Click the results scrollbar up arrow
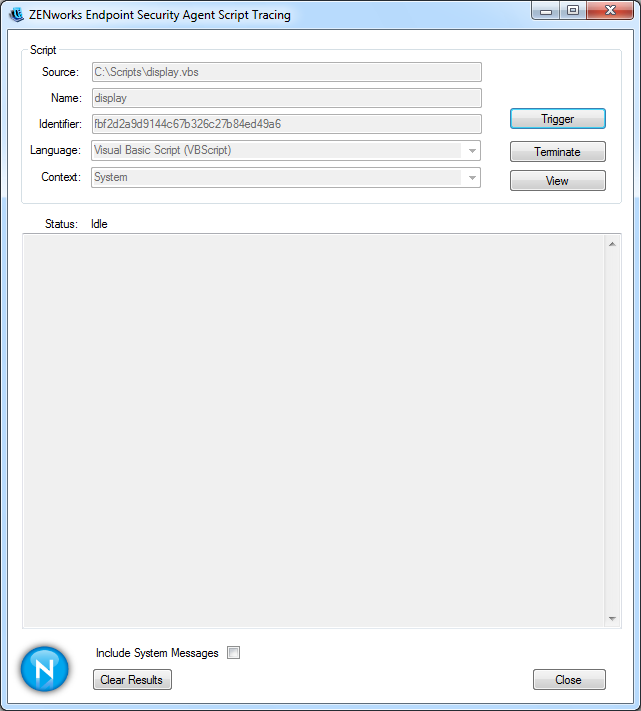 [612, 244]
